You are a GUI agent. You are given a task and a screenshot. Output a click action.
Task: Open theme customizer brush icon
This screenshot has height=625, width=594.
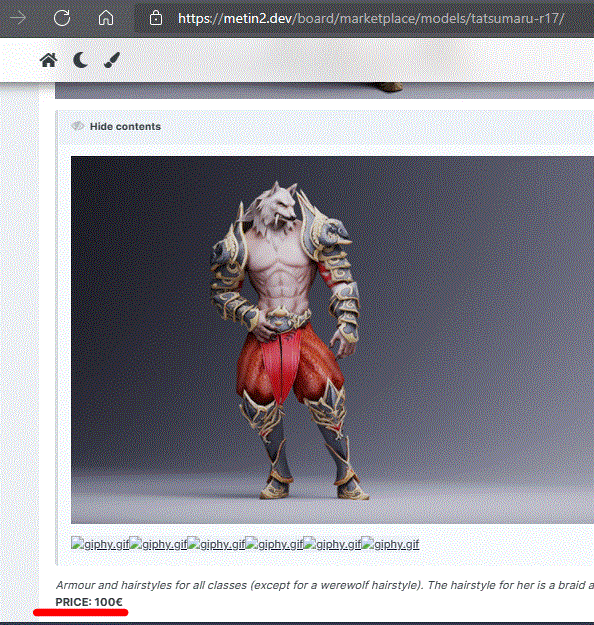(112, 61)
